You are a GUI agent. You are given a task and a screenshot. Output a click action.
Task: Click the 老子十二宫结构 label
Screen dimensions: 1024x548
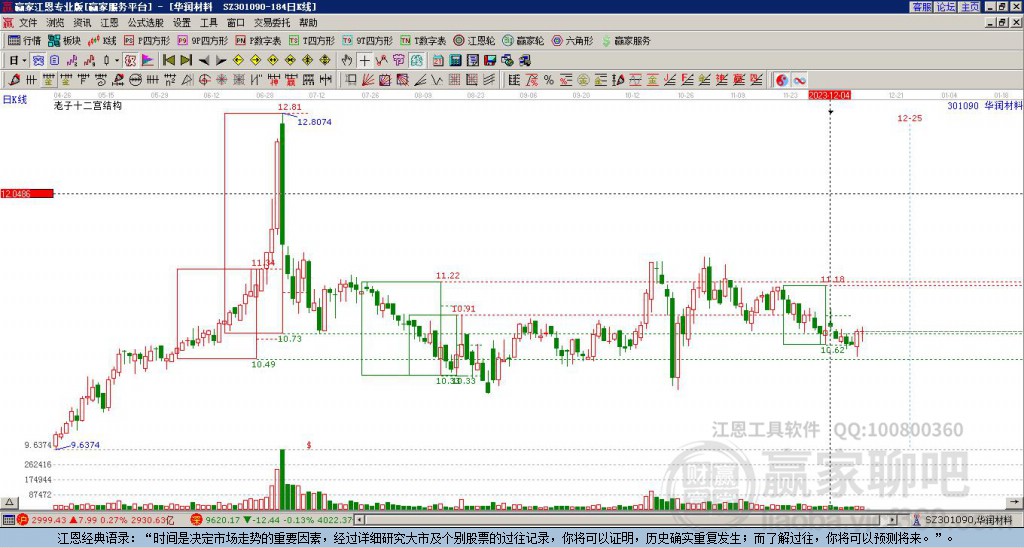[88, 105]
